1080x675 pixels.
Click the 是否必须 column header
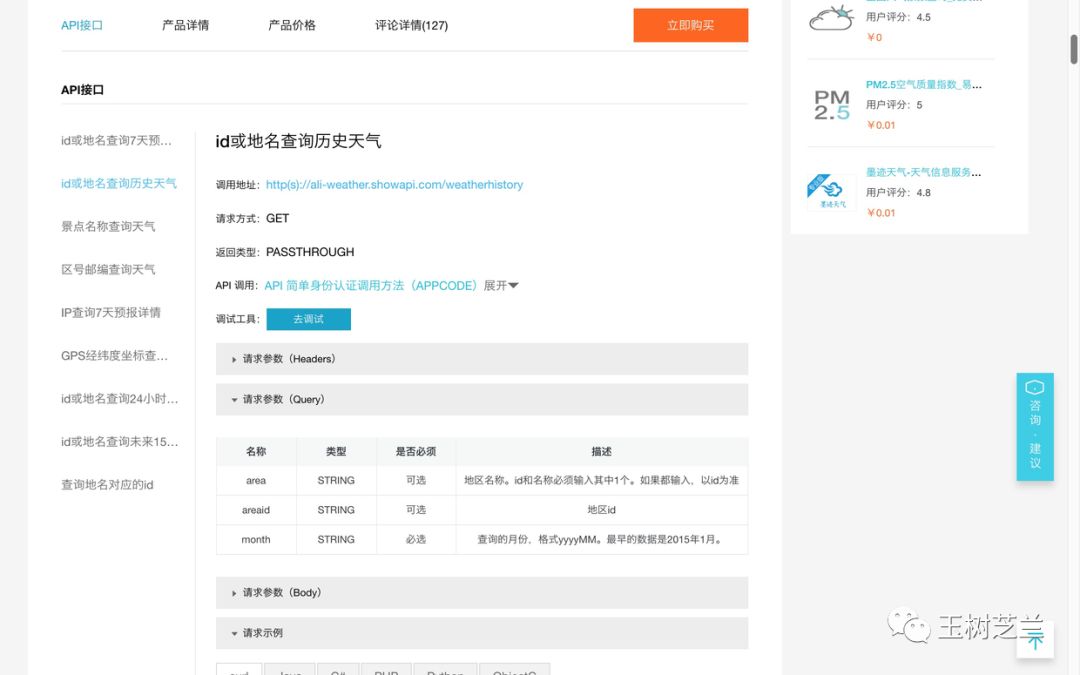[x=416, y=452]
